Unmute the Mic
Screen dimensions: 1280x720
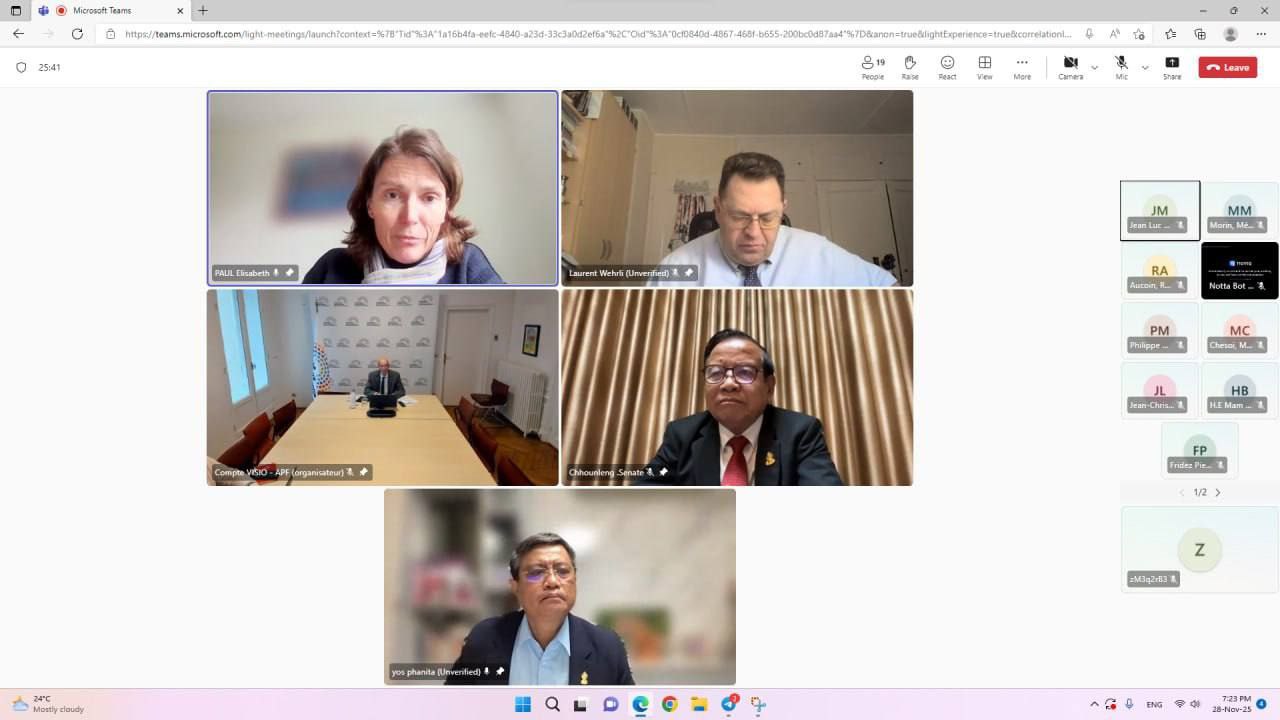(x=1121, y=67)
